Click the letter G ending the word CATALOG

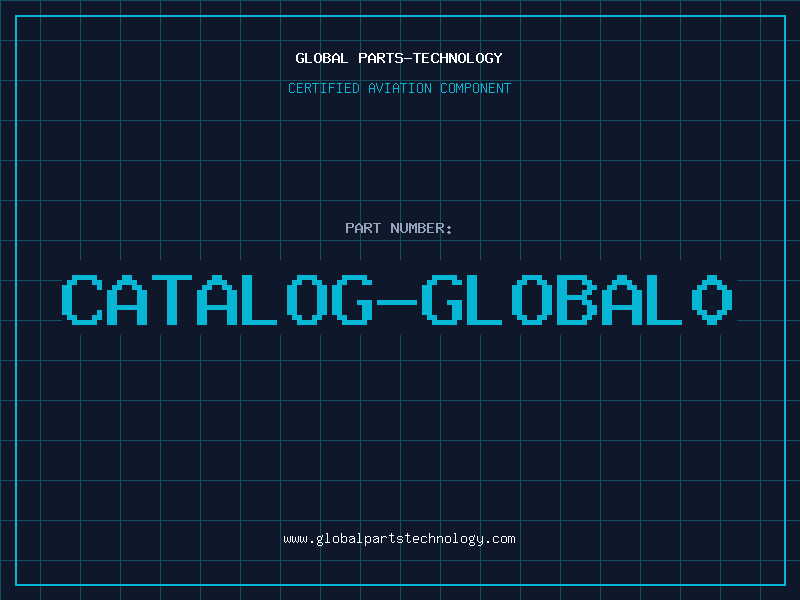pos(352,300)
